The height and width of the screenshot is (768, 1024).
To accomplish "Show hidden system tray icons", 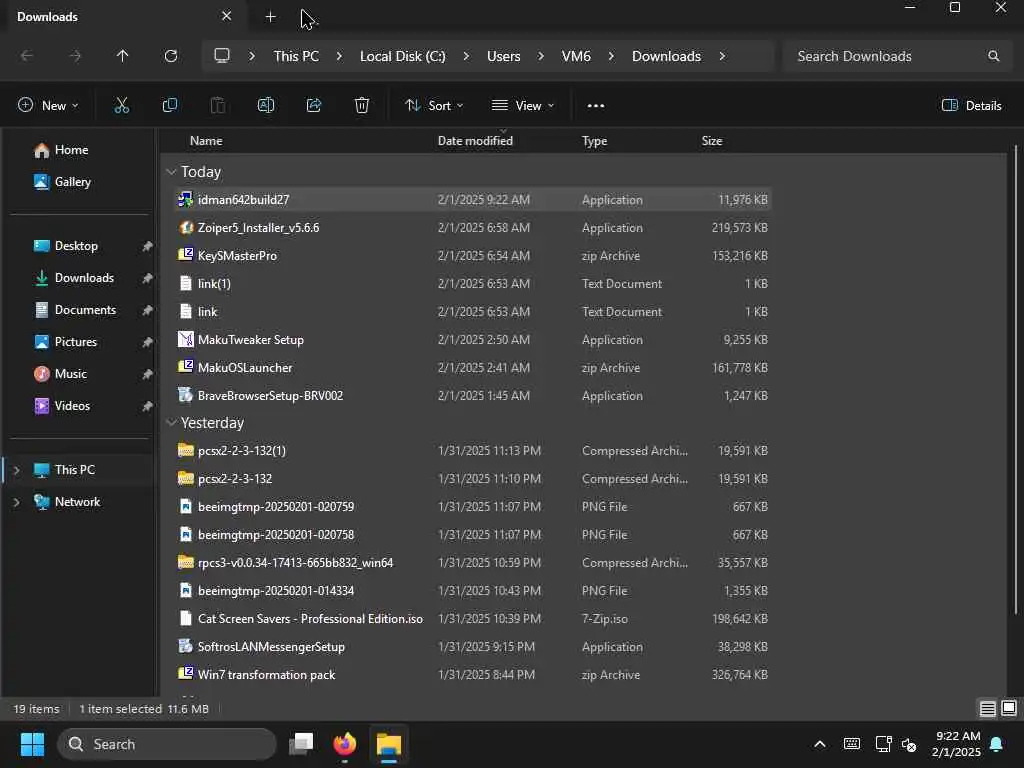I will click(820, 744).
